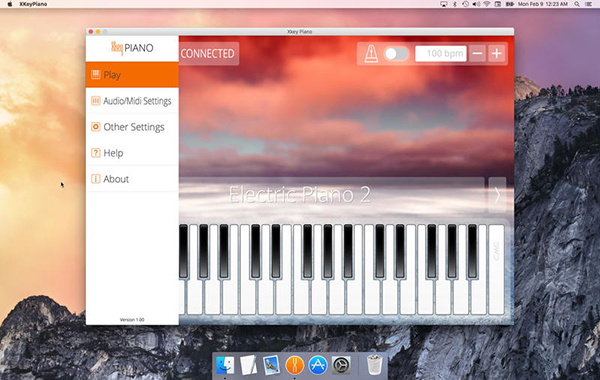This screenshot has width=600, height=380.
Task: Open the Play tab in sidebar
Action: click(x=132, y=75)
